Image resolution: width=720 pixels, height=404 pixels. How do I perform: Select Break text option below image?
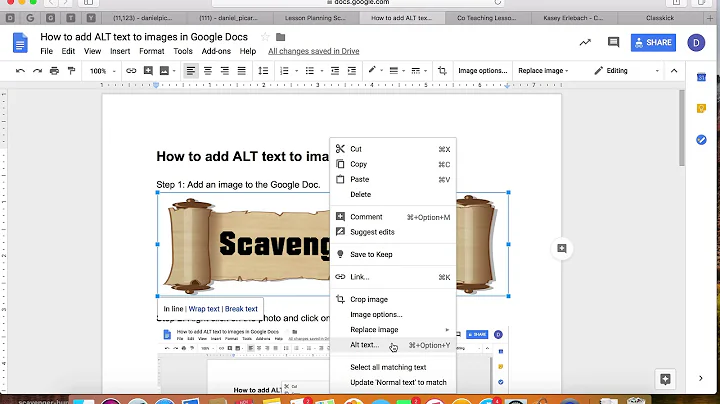click(241, 309)
